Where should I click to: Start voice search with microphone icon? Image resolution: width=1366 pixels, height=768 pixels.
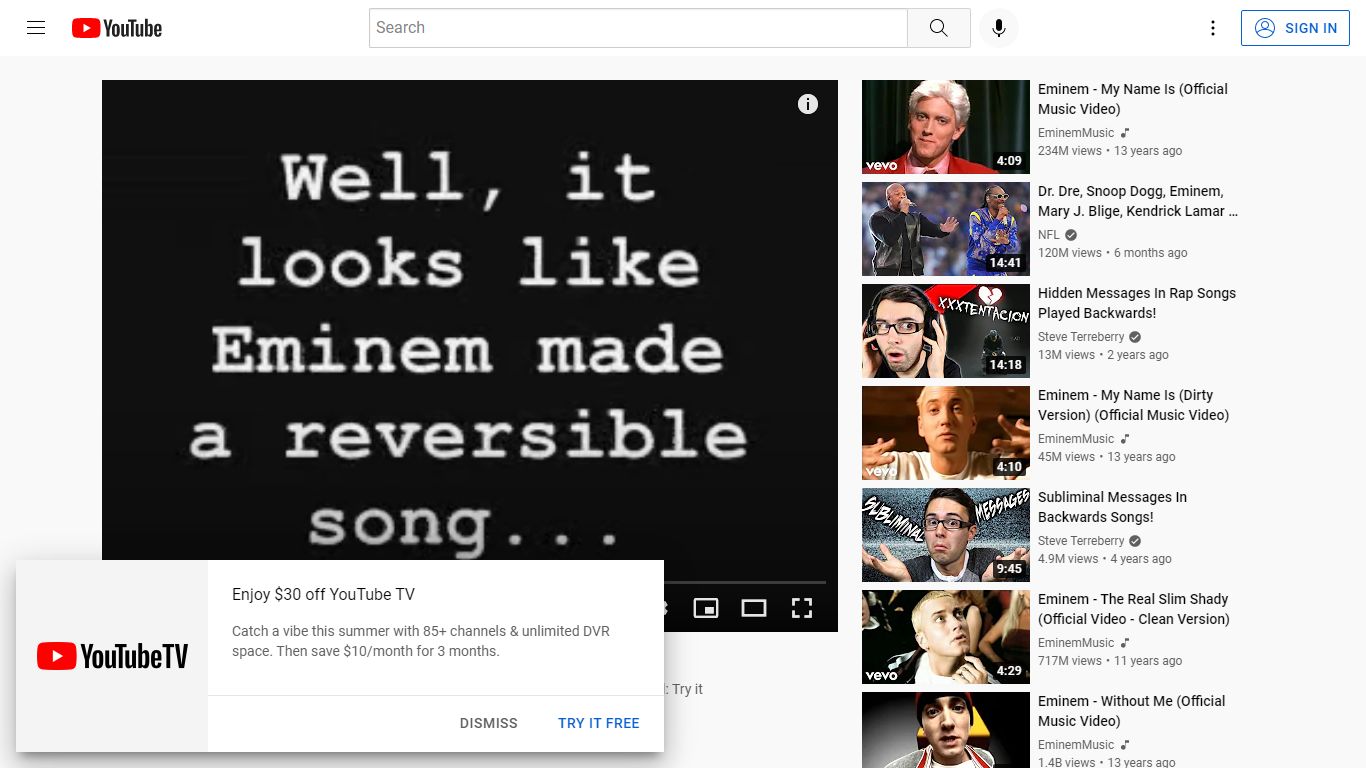tap(998, 28)
